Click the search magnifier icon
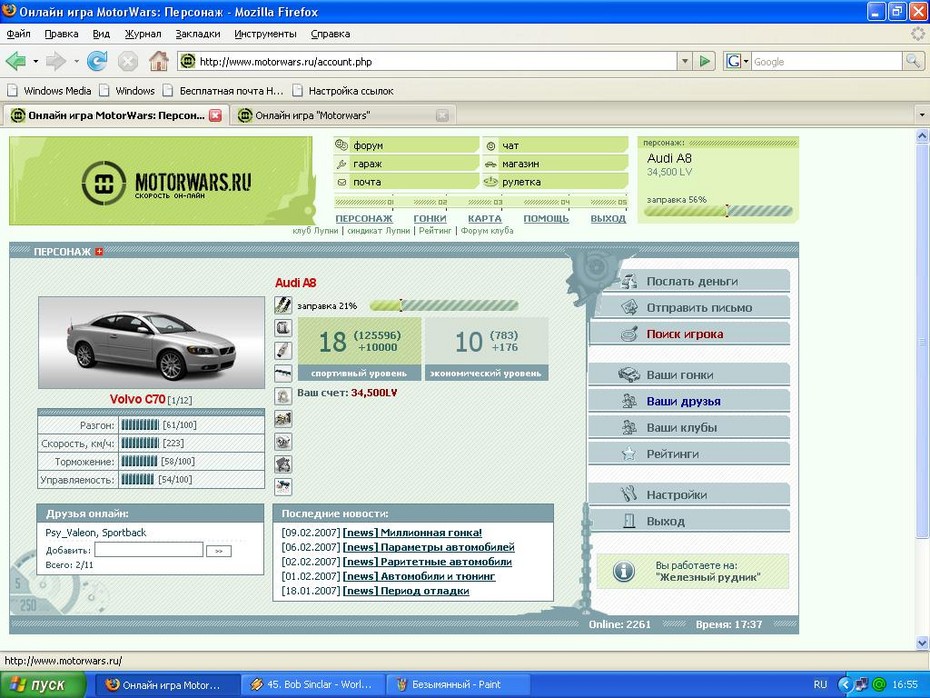The image size is (930, 698). click(x=913, y=61)
